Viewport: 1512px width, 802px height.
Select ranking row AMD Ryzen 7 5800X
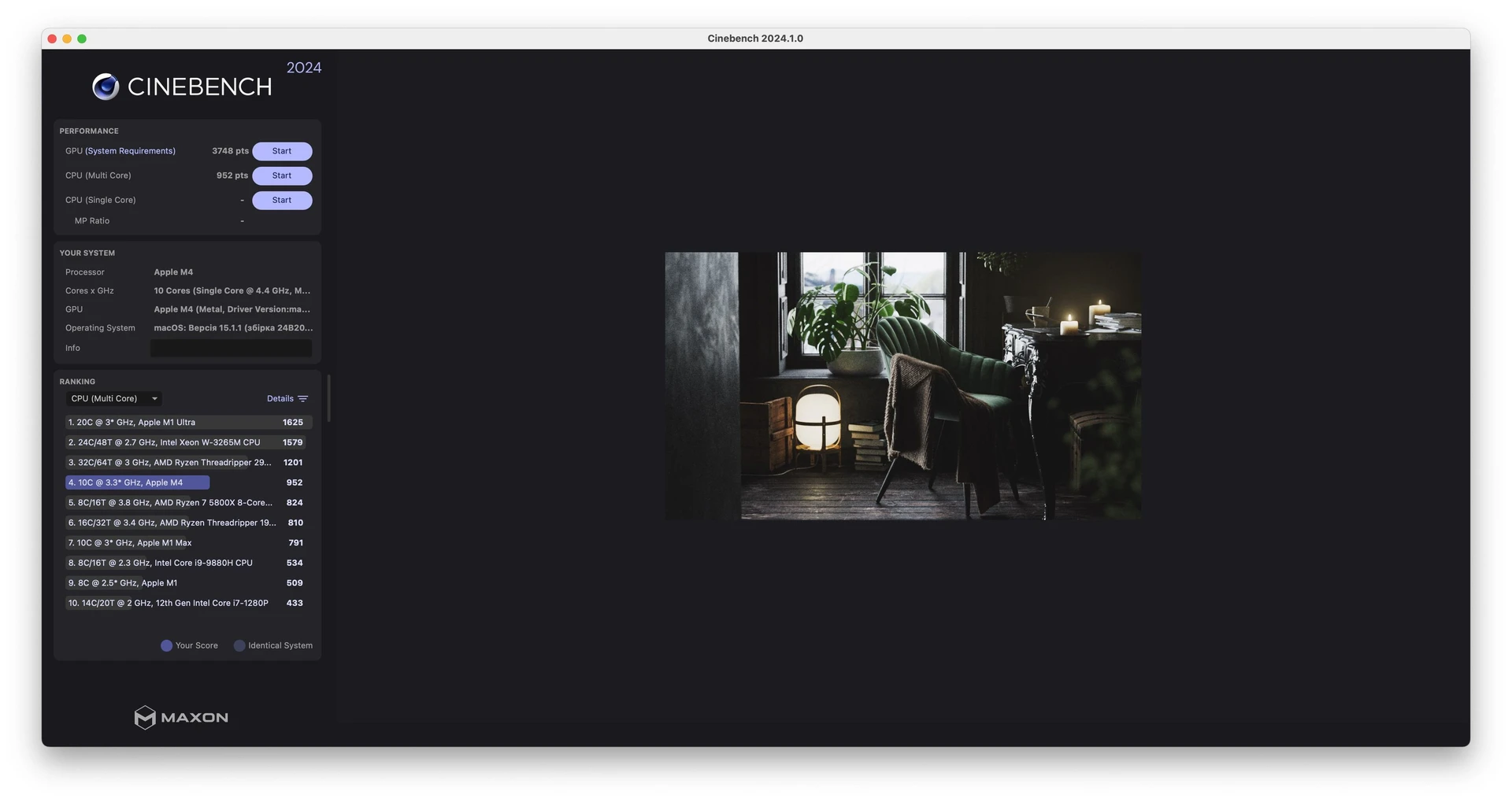pos(188,503)
